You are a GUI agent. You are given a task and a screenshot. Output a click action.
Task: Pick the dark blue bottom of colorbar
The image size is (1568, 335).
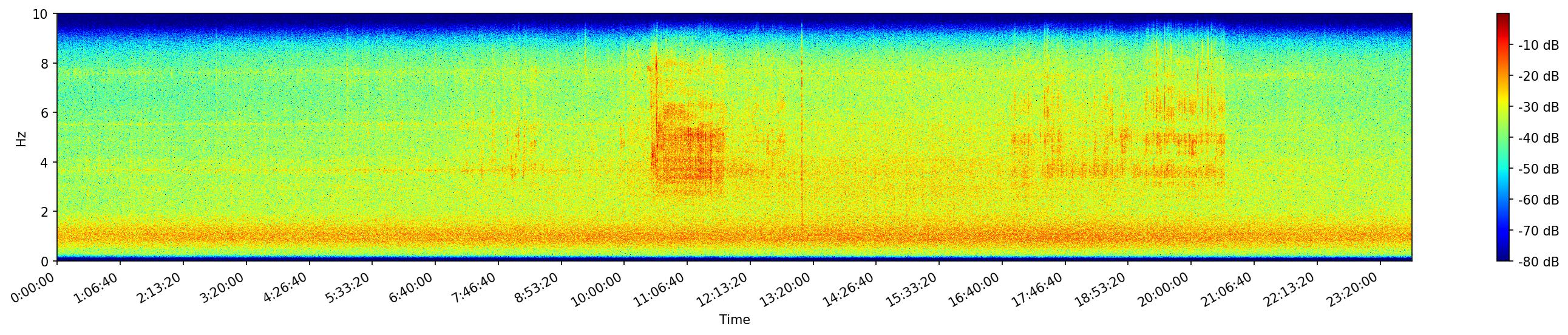coord(1503,258)
